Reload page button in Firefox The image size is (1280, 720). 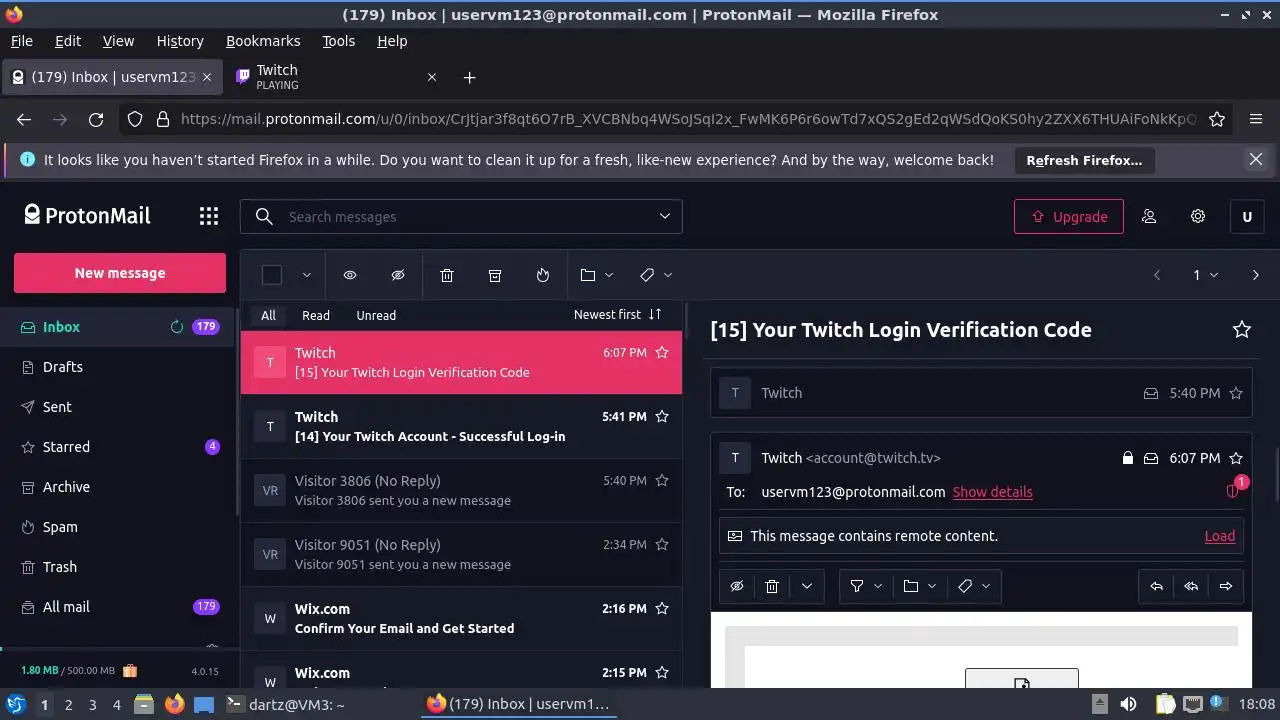[x=96, y=119]
